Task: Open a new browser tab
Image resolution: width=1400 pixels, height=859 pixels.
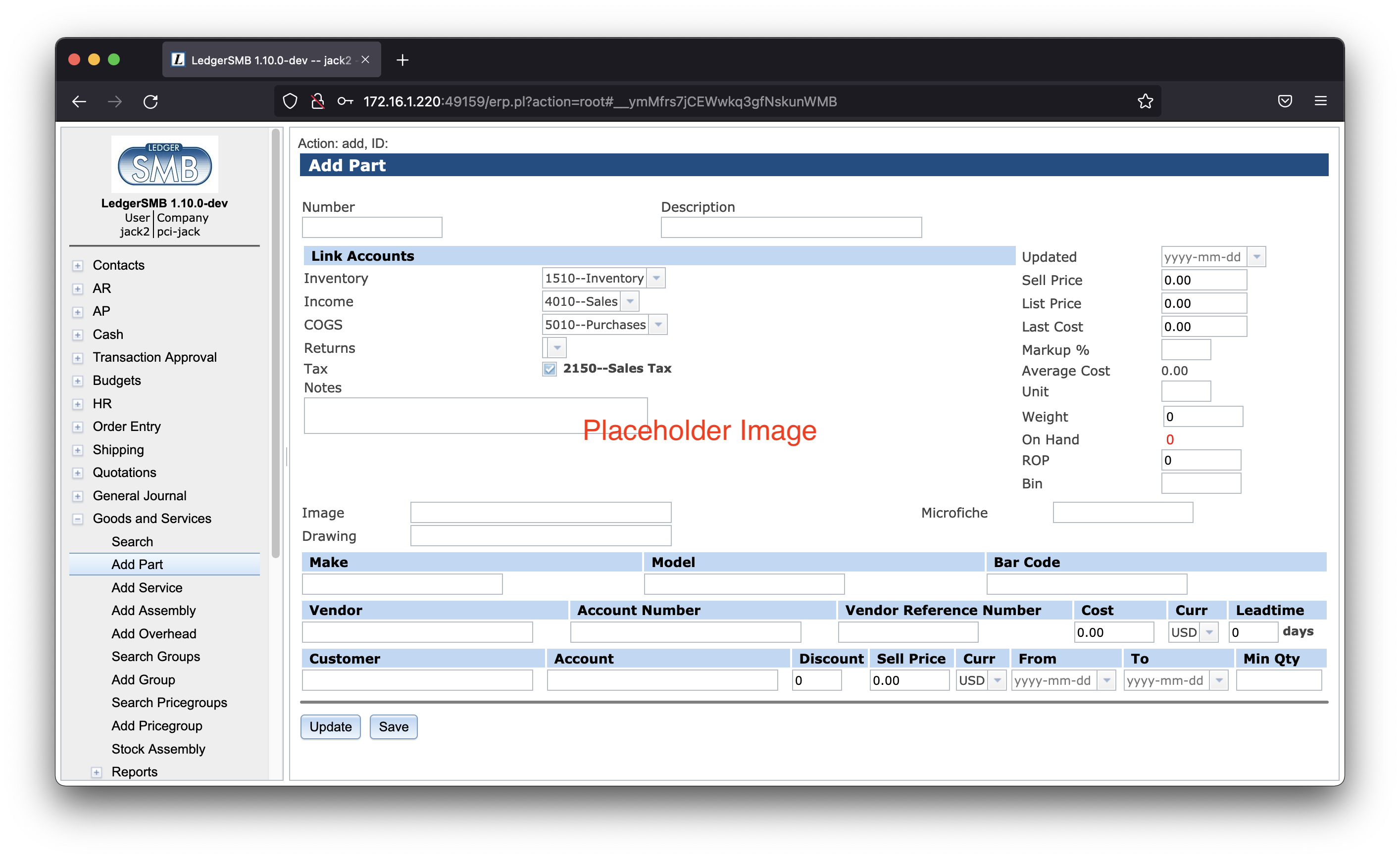Action: [402, 60]
